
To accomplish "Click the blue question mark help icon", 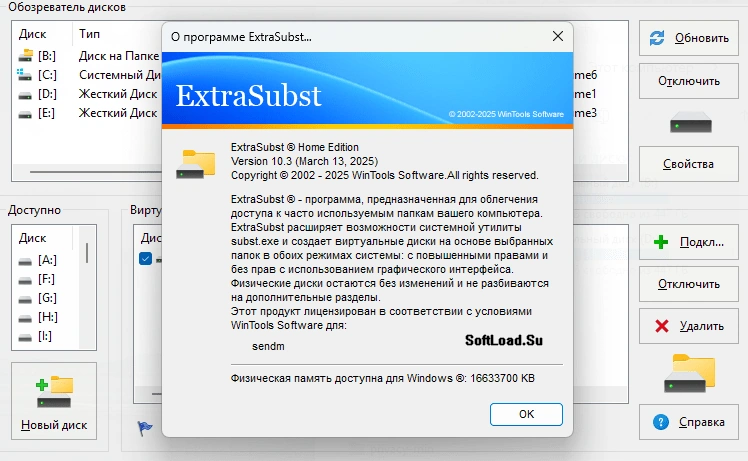I will 661,422.
